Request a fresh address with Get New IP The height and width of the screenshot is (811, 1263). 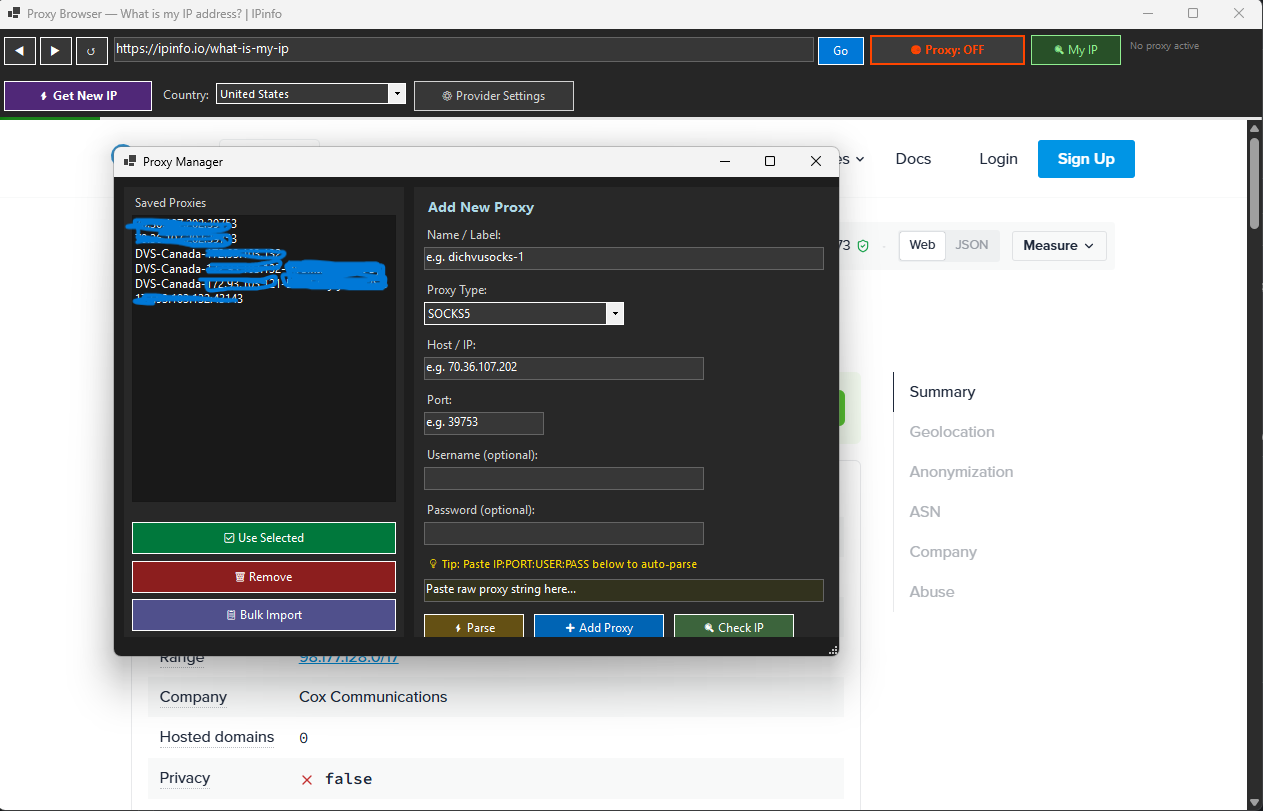click(x=78, y=96)
